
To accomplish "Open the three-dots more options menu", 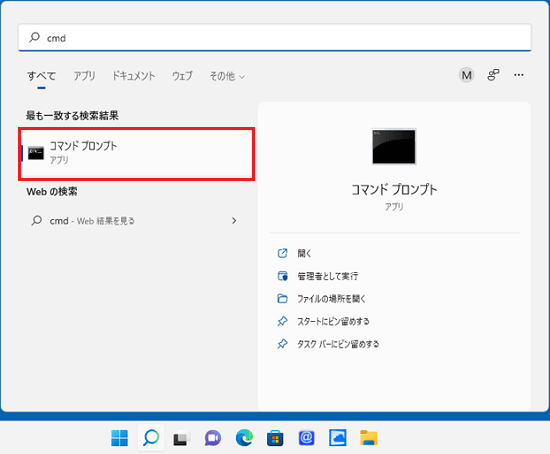I will point(519,75).
